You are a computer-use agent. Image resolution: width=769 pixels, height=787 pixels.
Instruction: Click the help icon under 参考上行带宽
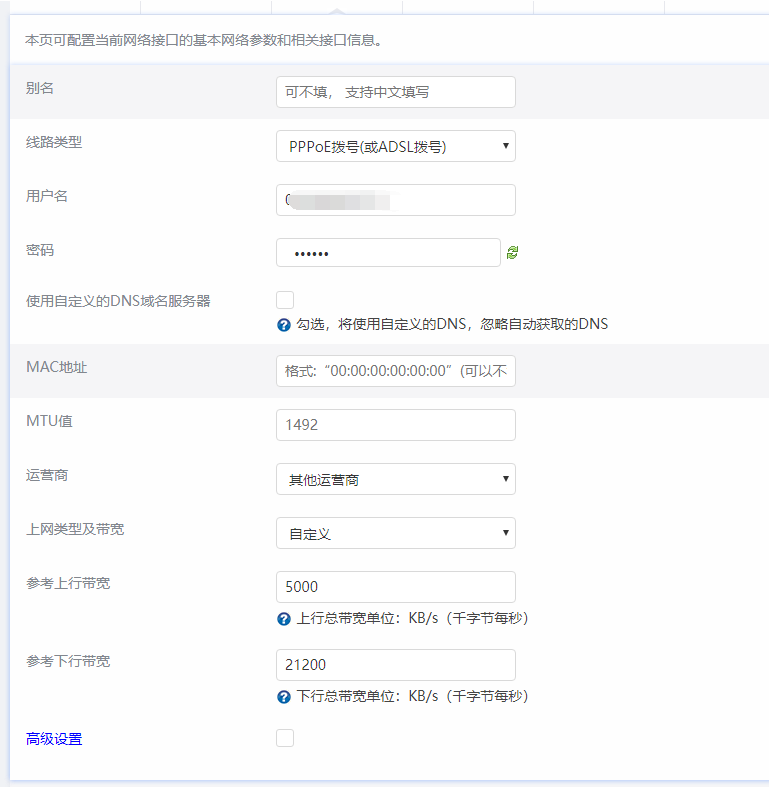284,619
